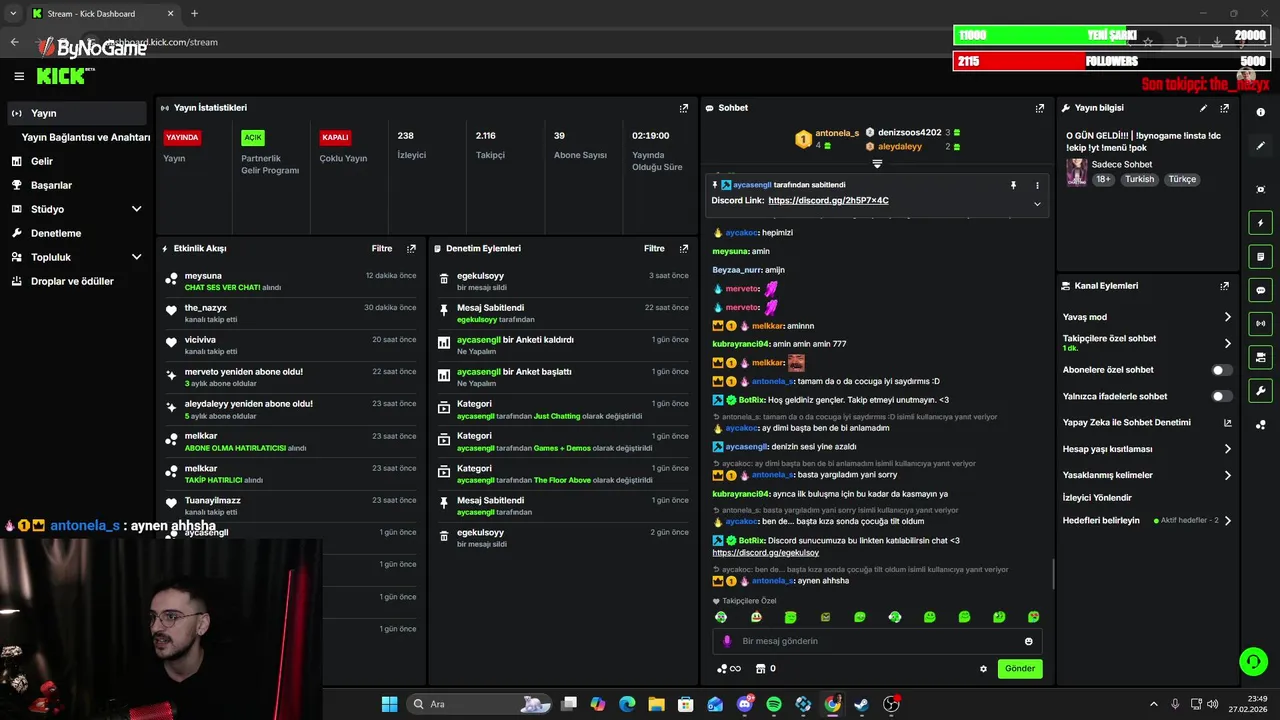The height and width of the screenshot is (720, 1280).
Task: Open Windows Start button
Action: click(389, 704)
